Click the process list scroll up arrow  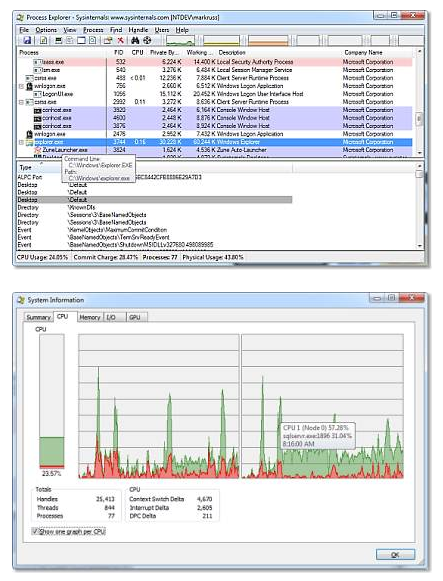tap(419, 51)
